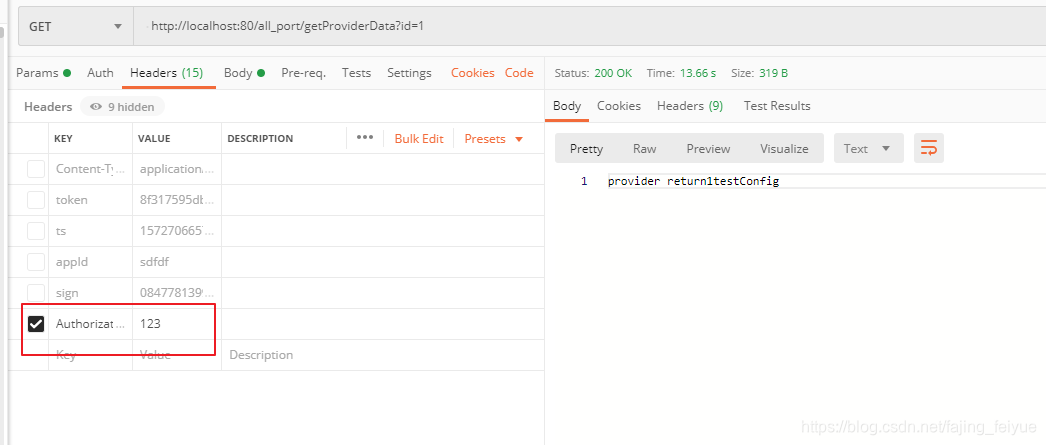Click the ts key cell
The height and width of the screenshot is (445, 1046).
pos(90,231)
